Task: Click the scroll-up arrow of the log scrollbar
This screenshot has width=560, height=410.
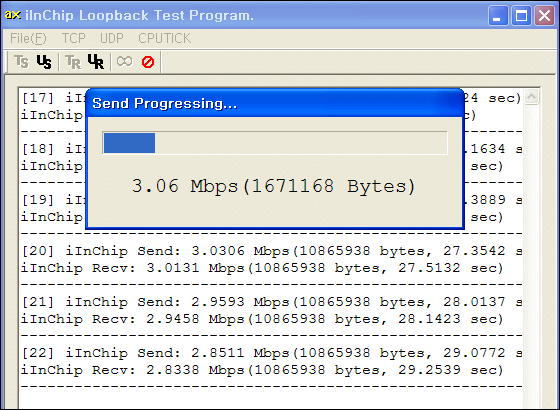Action: coord(532,97)
